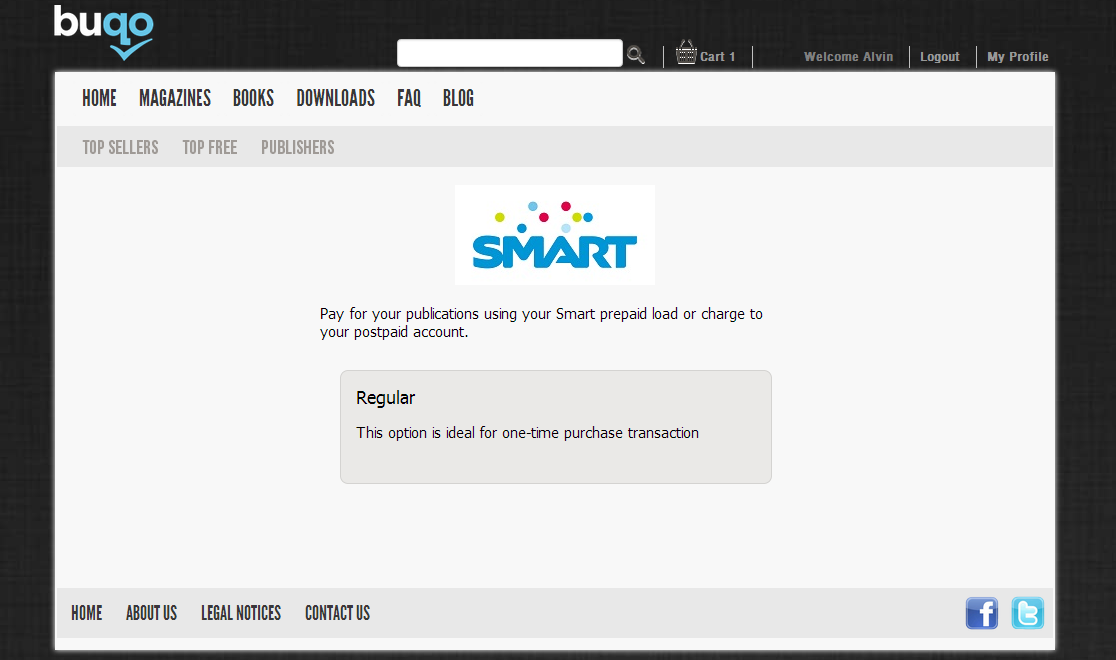
Task: Click Welcome Alvin text
Action: pyautogui.click(x=848, y=57)
